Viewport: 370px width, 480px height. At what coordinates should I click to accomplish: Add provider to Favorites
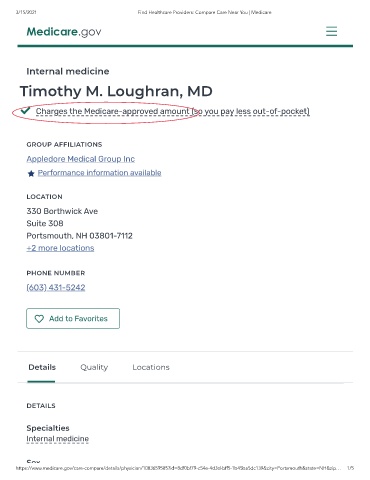(x=73, y=318)
